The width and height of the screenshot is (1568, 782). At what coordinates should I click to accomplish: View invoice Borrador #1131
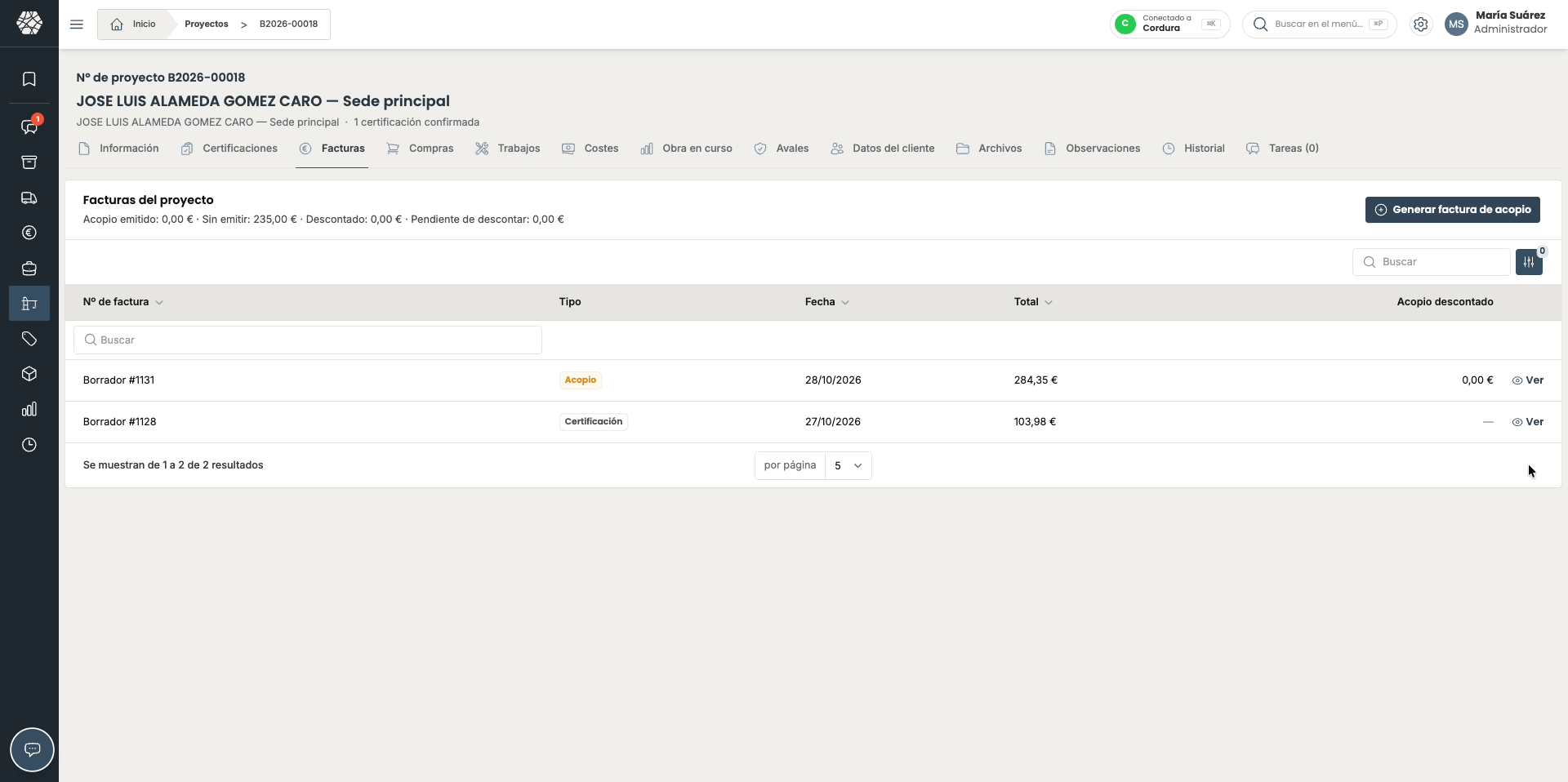tap(1527, 380)
